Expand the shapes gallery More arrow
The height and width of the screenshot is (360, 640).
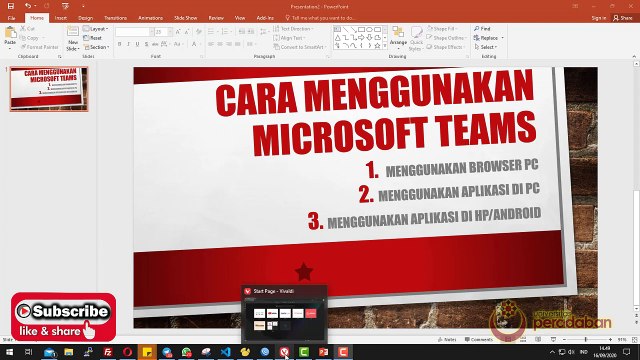385,46
